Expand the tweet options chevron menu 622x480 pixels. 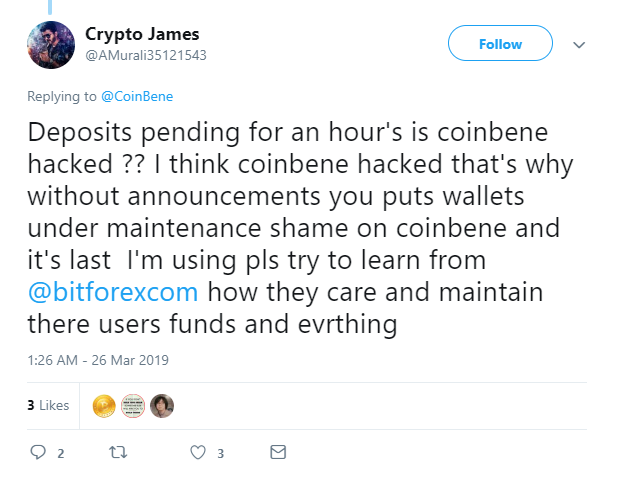tap(579, 44)
